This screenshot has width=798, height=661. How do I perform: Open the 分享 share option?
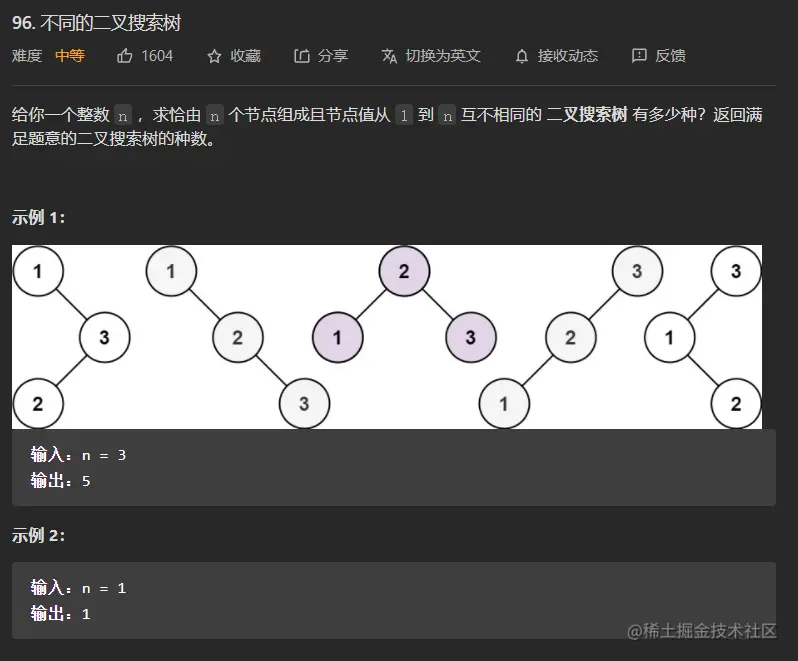(333, 55)
